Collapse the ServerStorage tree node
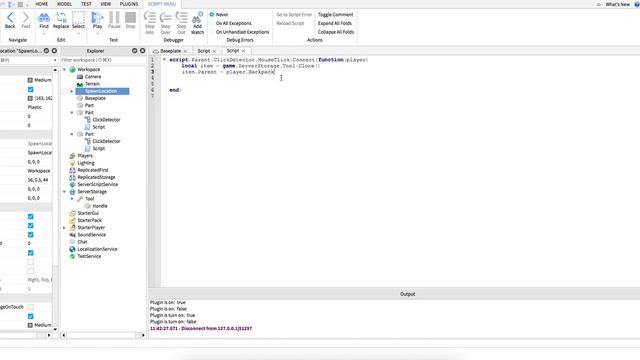This screenshot has height=360, width=640. tap(64, 191)
